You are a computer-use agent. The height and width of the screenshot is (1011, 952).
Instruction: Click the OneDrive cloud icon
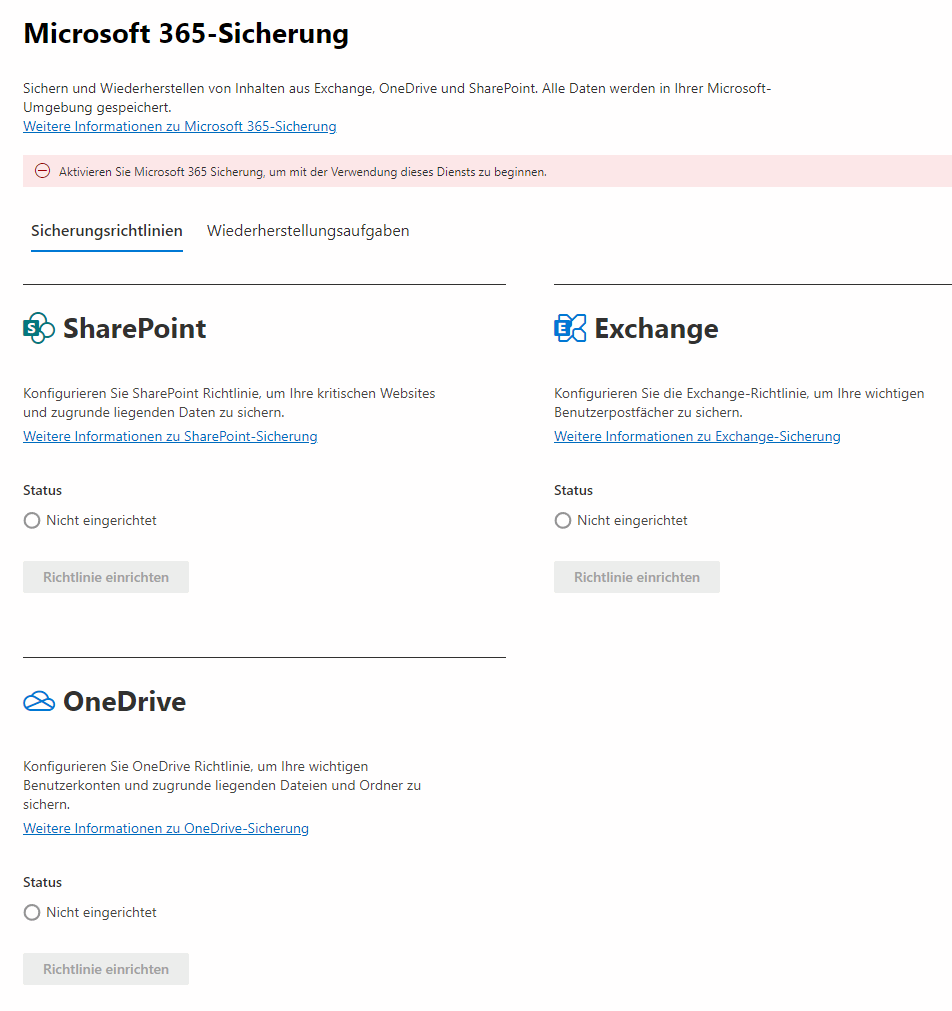37,700
